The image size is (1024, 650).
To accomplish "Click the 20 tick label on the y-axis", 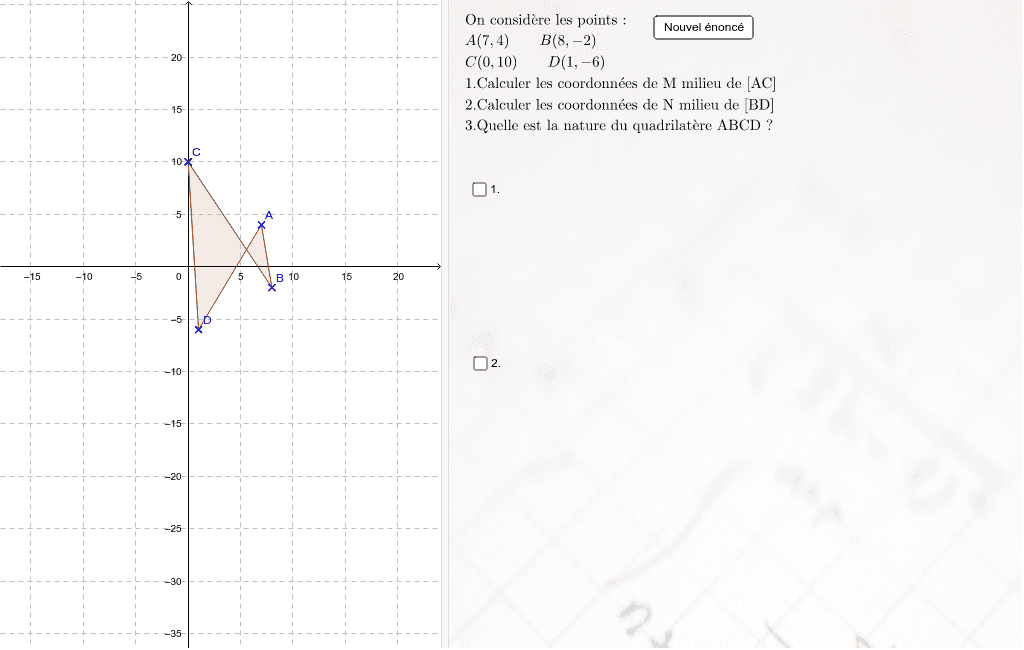I will coord(176,58).
